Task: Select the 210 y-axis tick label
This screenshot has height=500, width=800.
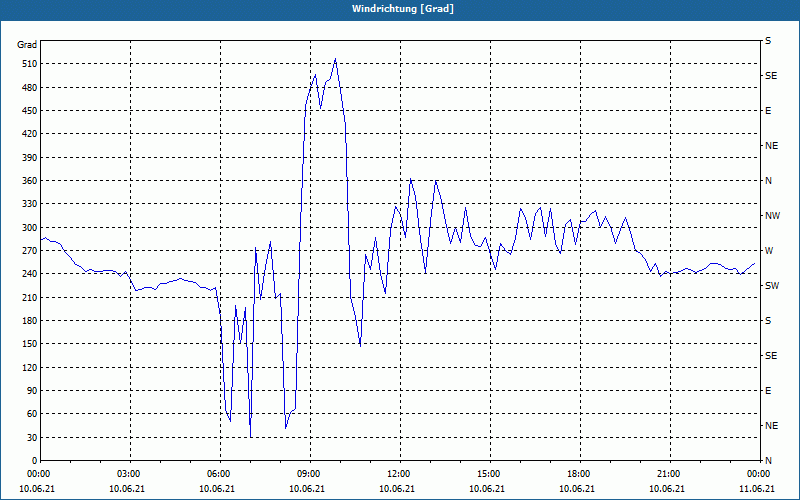Action: click(29, 297)
